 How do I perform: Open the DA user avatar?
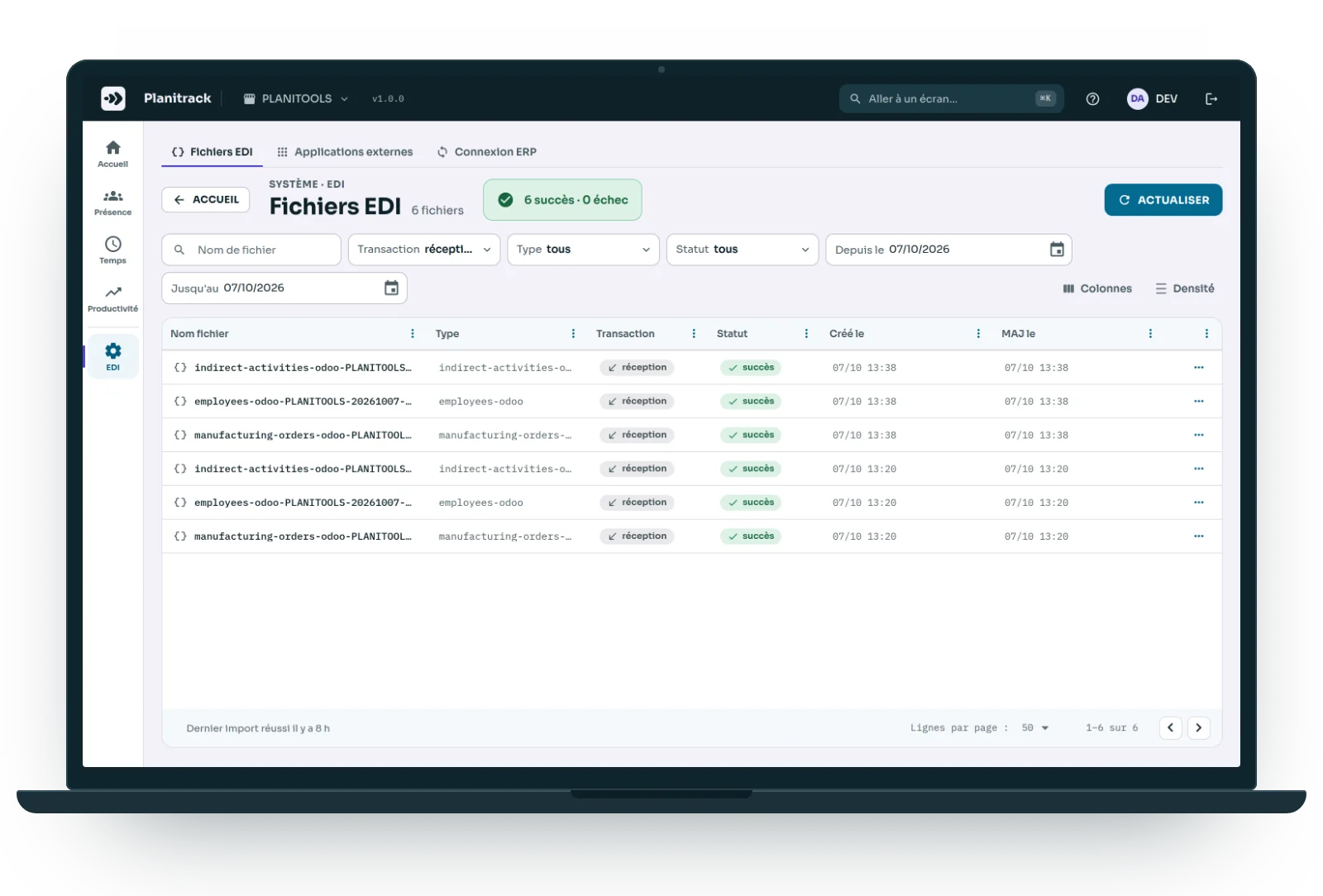click(x=1138, y=98)
